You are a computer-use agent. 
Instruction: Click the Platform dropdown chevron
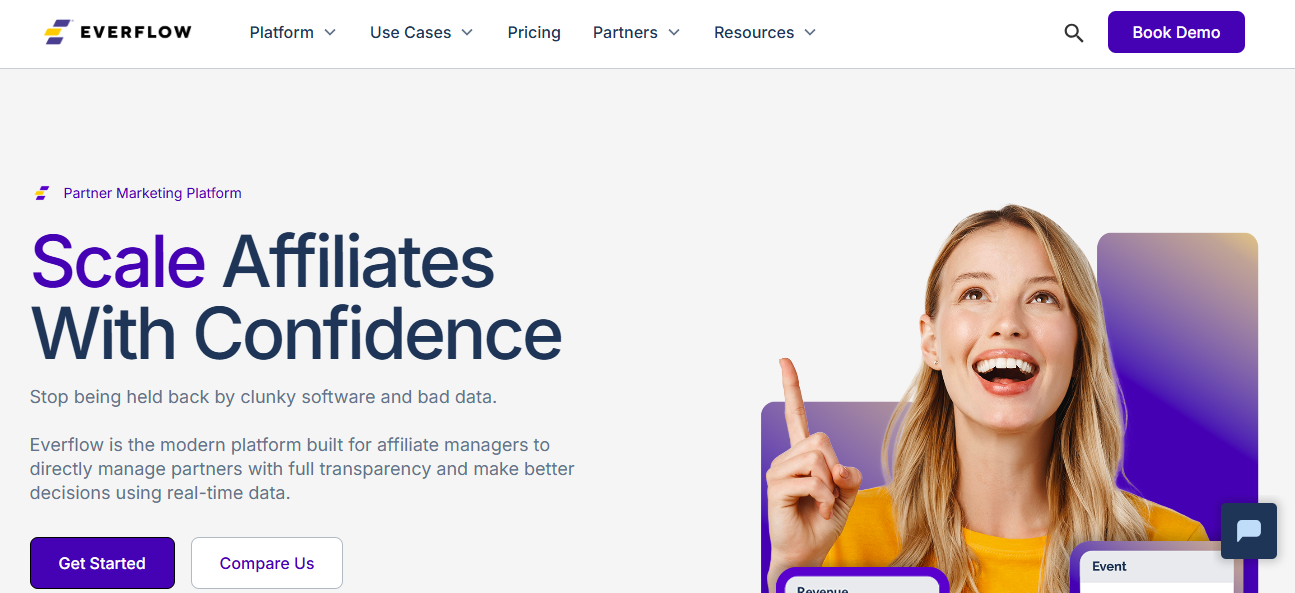[331, 32]
